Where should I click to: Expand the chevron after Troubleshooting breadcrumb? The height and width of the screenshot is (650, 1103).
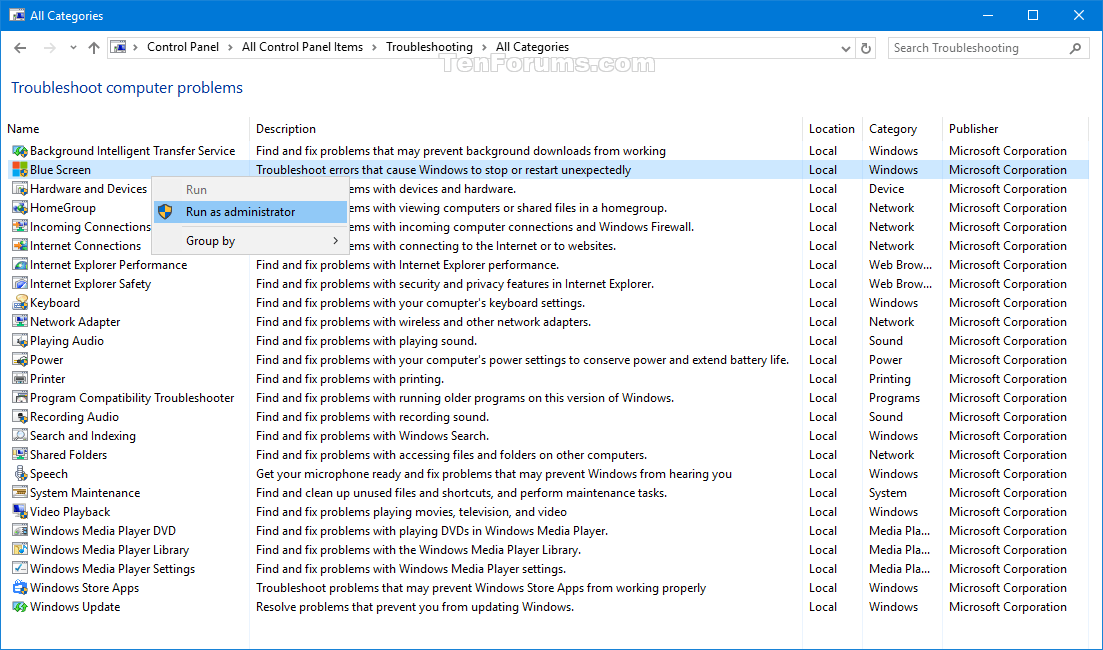tap(485, 47)
